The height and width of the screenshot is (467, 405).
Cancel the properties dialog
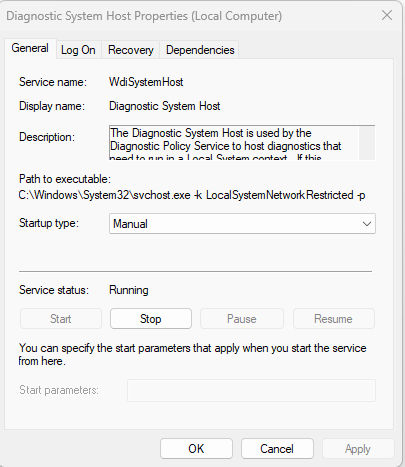(x=277, y=449)
